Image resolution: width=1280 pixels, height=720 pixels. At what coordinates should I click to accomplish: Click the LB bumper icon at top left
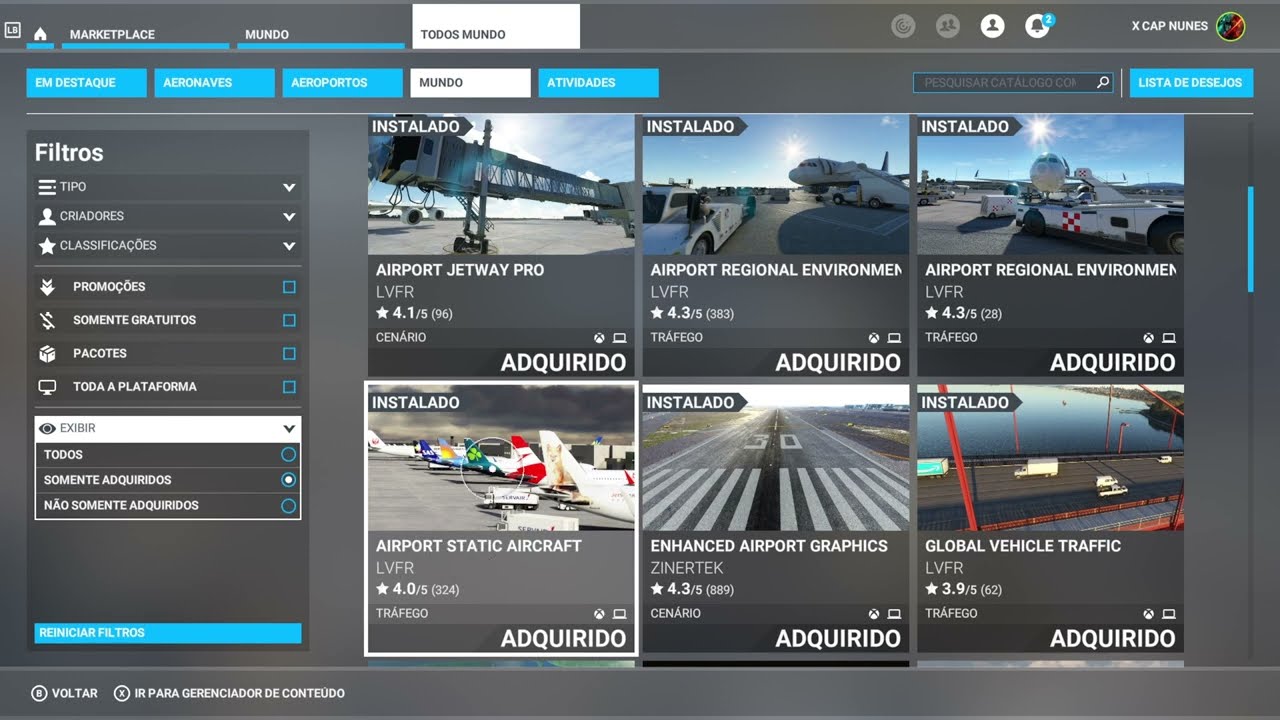click(12, 30)
